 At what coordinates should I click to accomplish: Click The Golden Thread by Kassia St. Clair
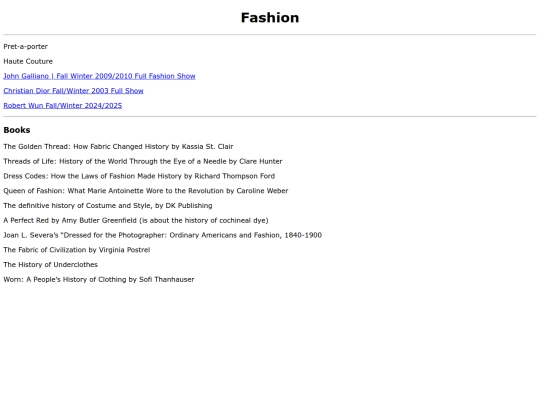118,146
